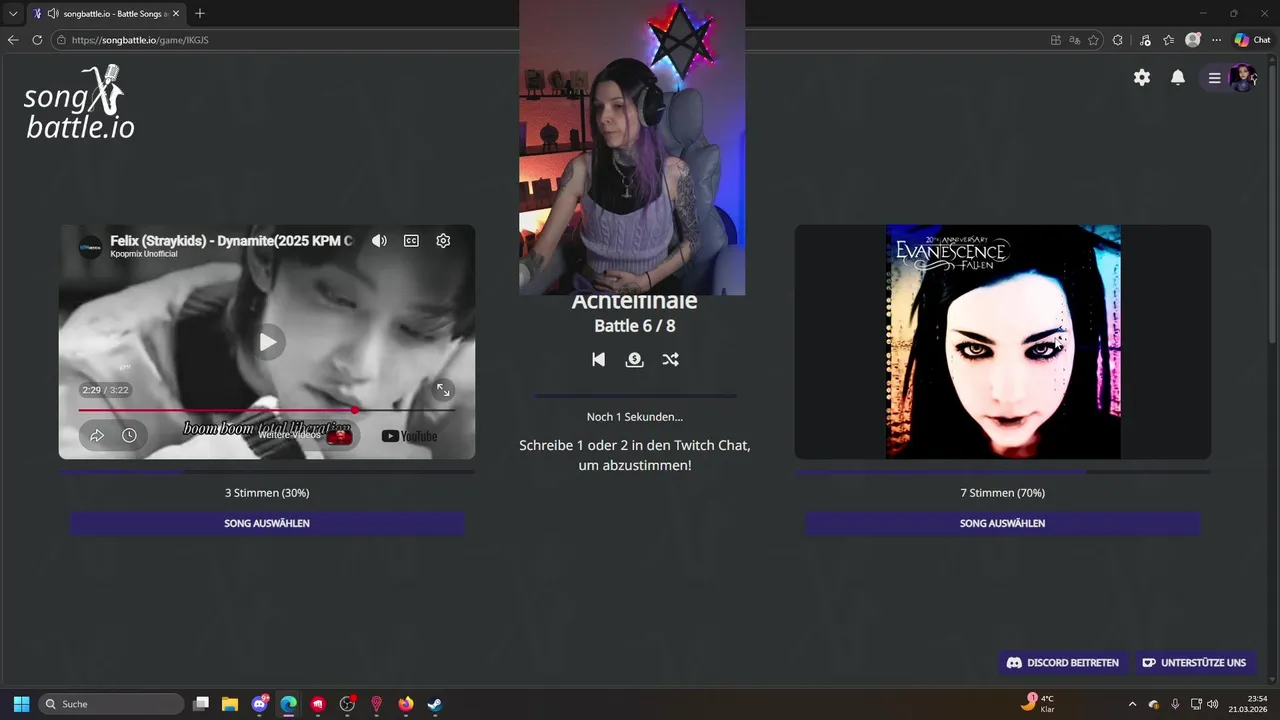The height and width of the screenshot is (720, 1280).
Task: Seek on the red video progress bar
Action: pos(267,410)
